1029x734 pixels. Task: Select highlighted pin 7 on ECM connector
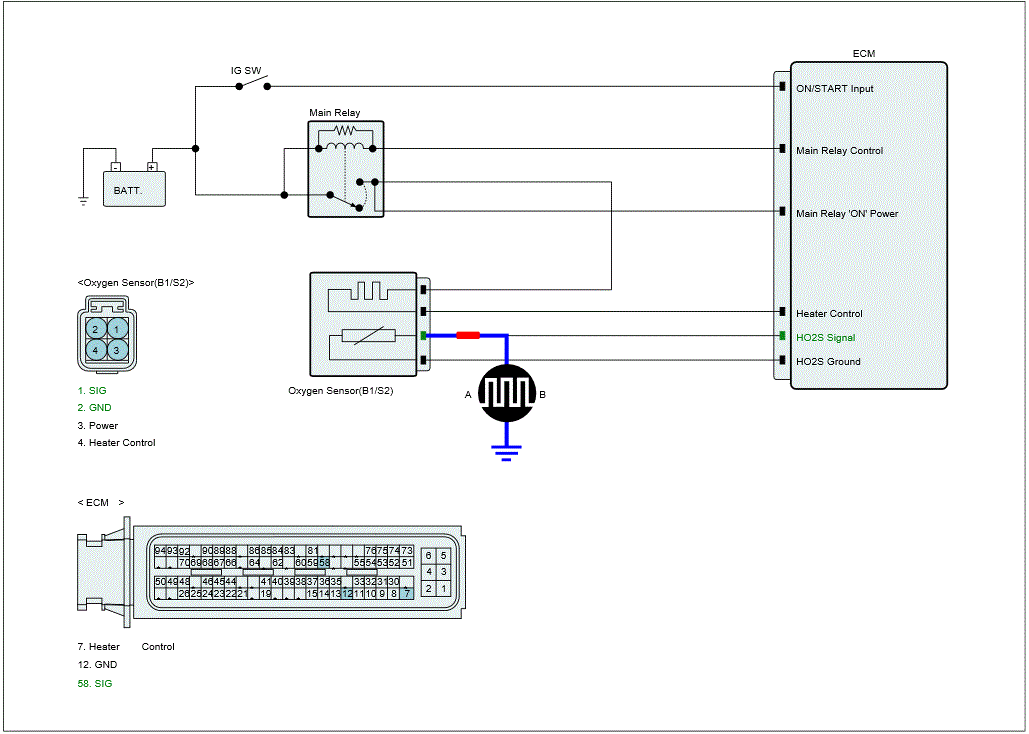tap(407, 594)
